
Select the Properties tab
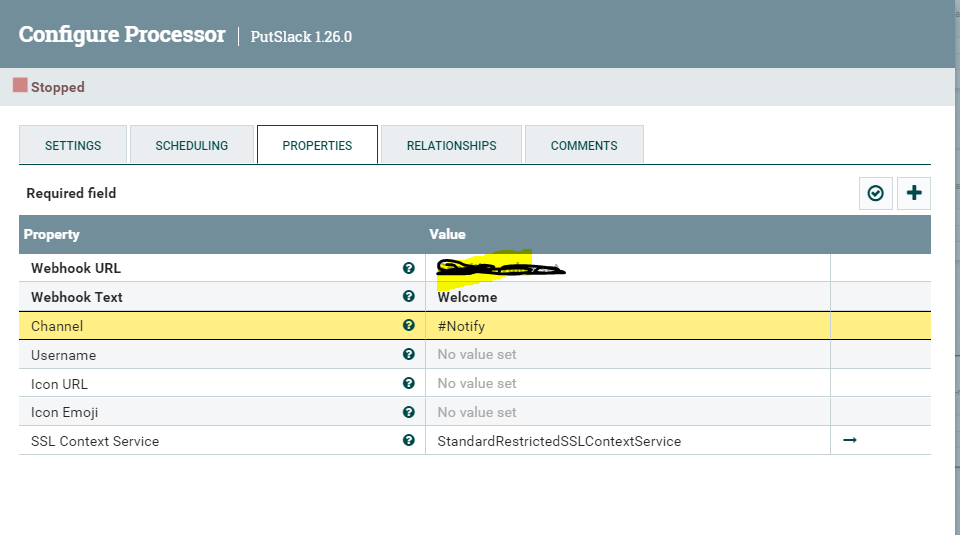(317, 145)
